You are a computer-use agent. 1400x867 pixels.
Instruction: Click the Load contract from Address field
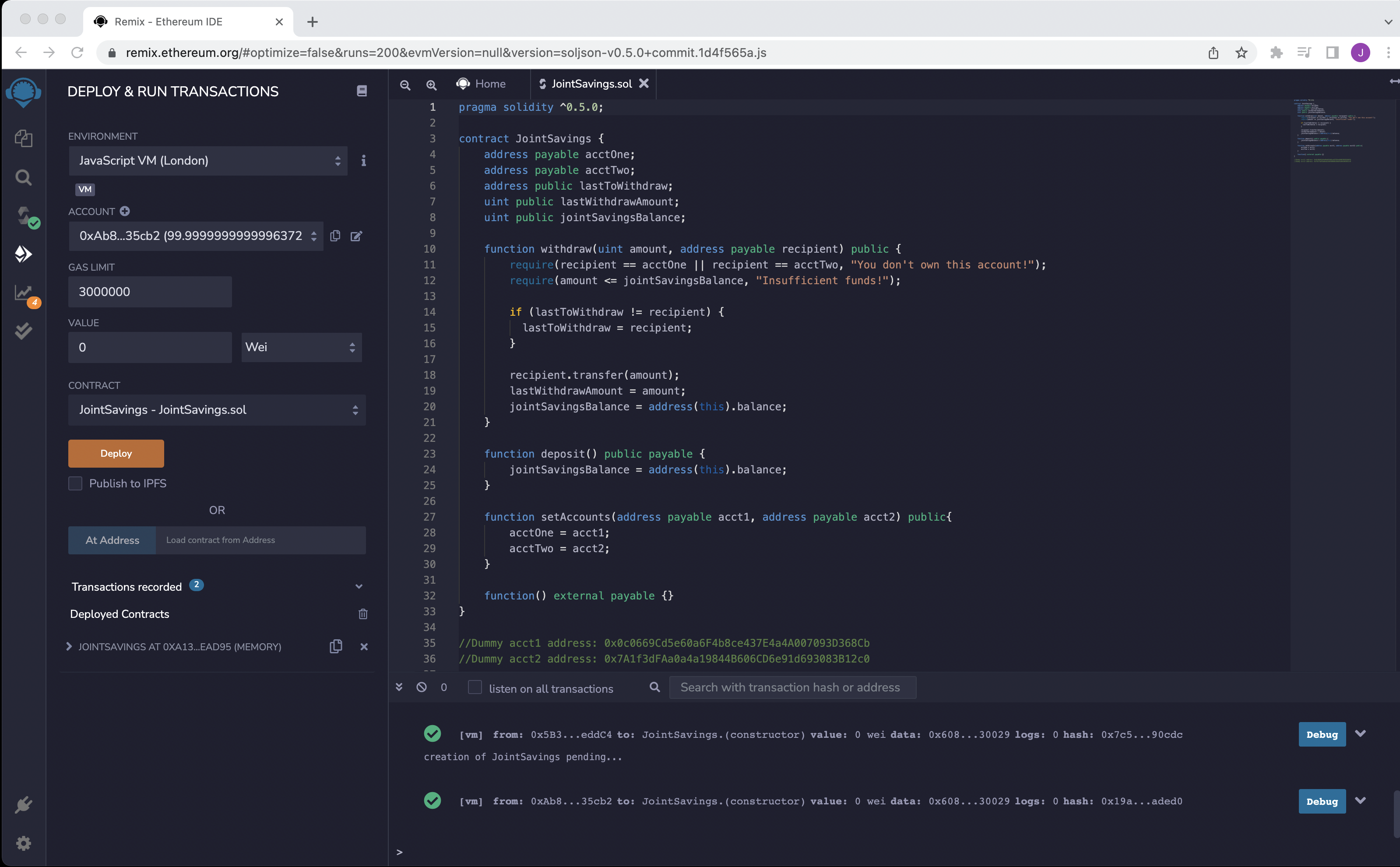point(261,540)
